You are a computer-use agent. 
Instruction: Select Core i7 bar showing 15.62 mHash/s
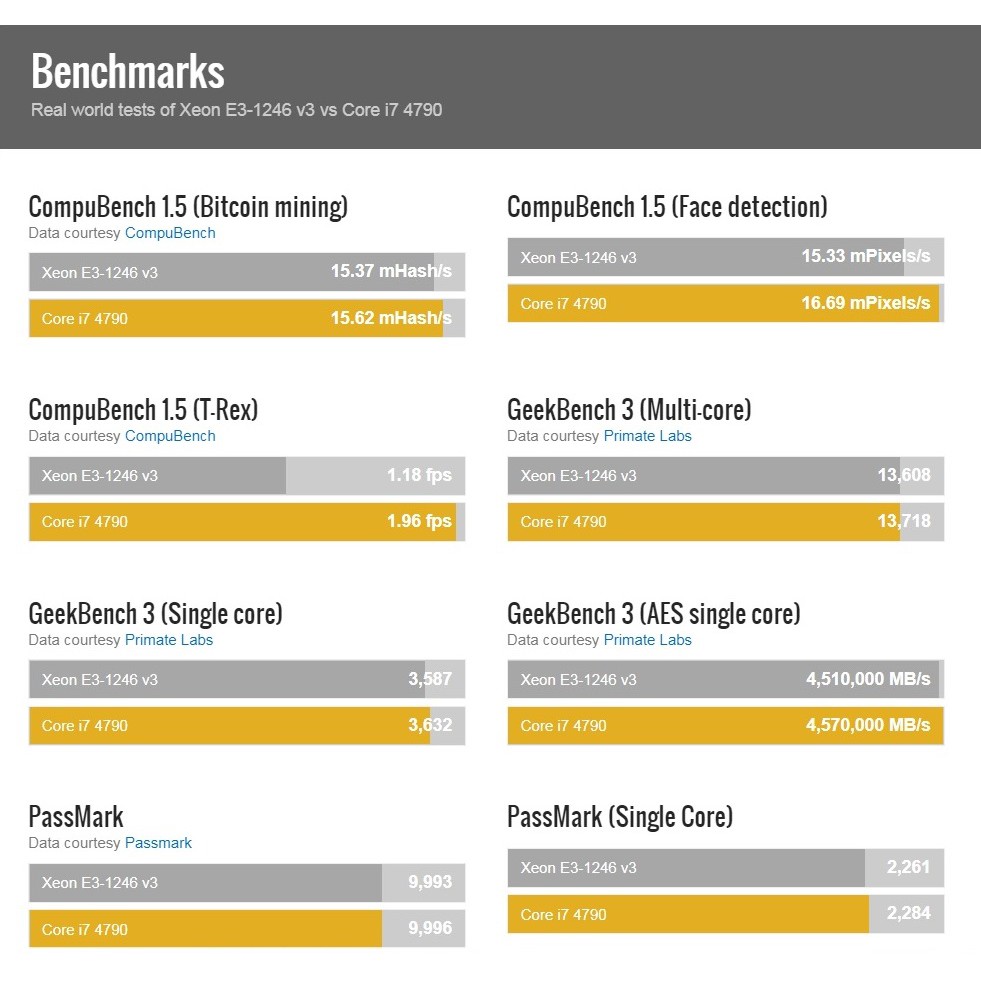[246, 319]
